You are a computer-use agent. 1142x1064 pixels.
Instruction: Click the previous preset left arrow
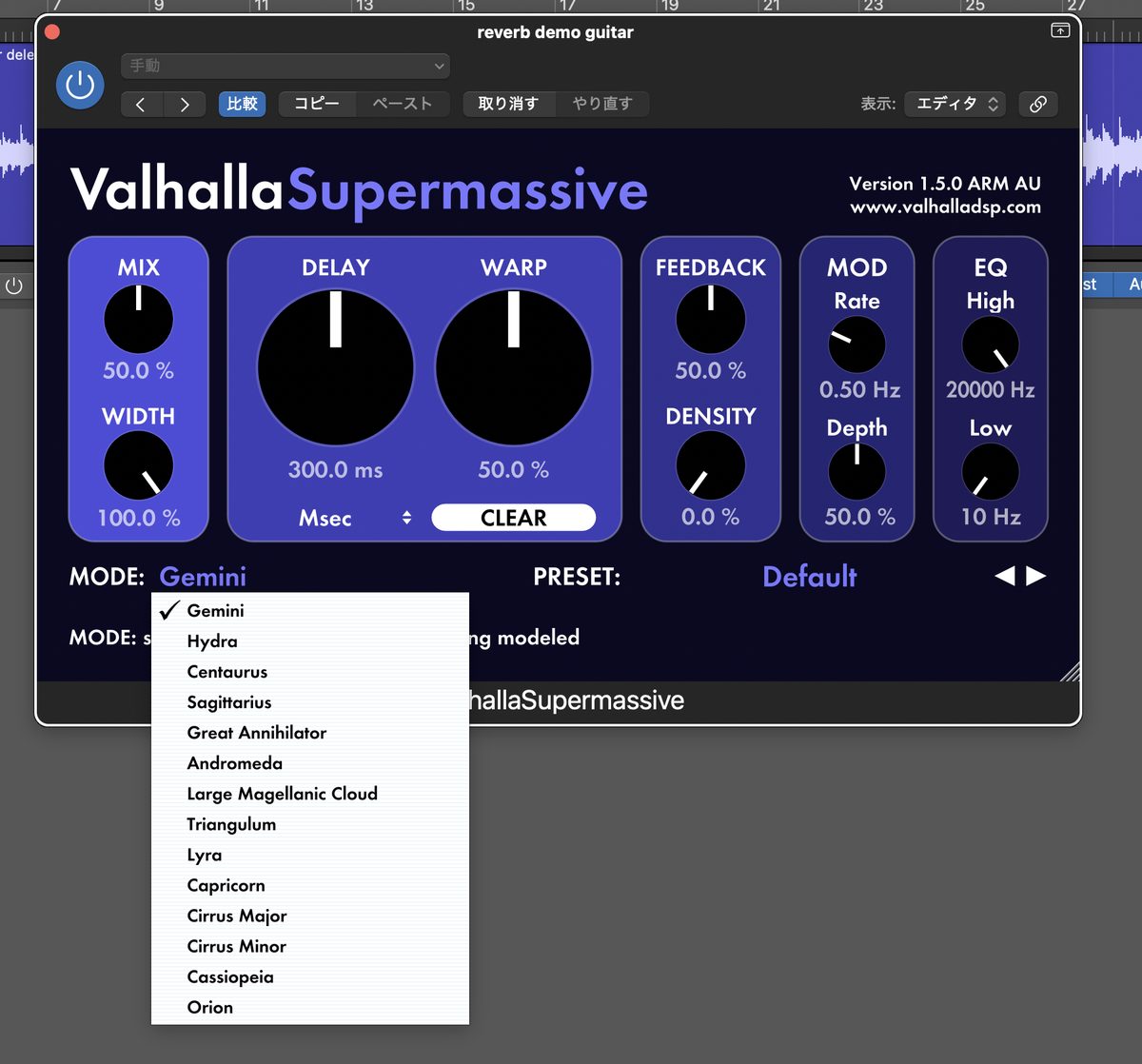[x=1005, y=576]
